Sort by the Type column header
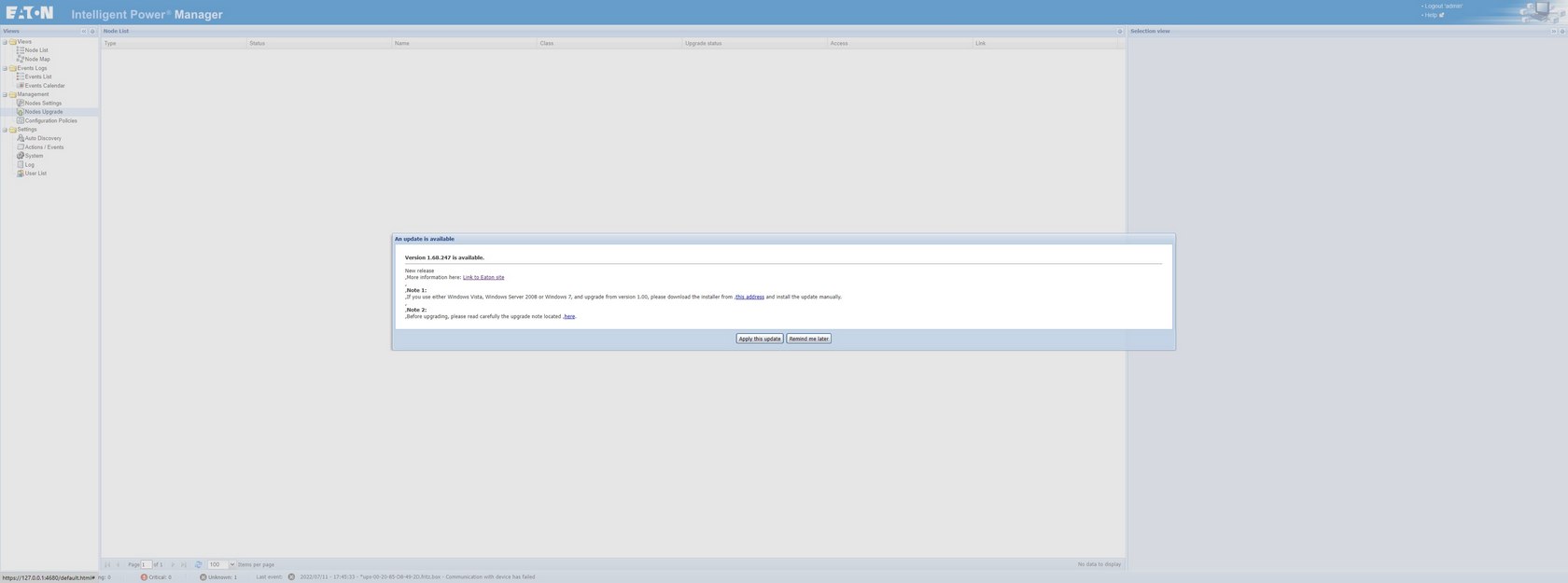The width and height of the screenshot is (1568, 583). (x=174, y=43)
